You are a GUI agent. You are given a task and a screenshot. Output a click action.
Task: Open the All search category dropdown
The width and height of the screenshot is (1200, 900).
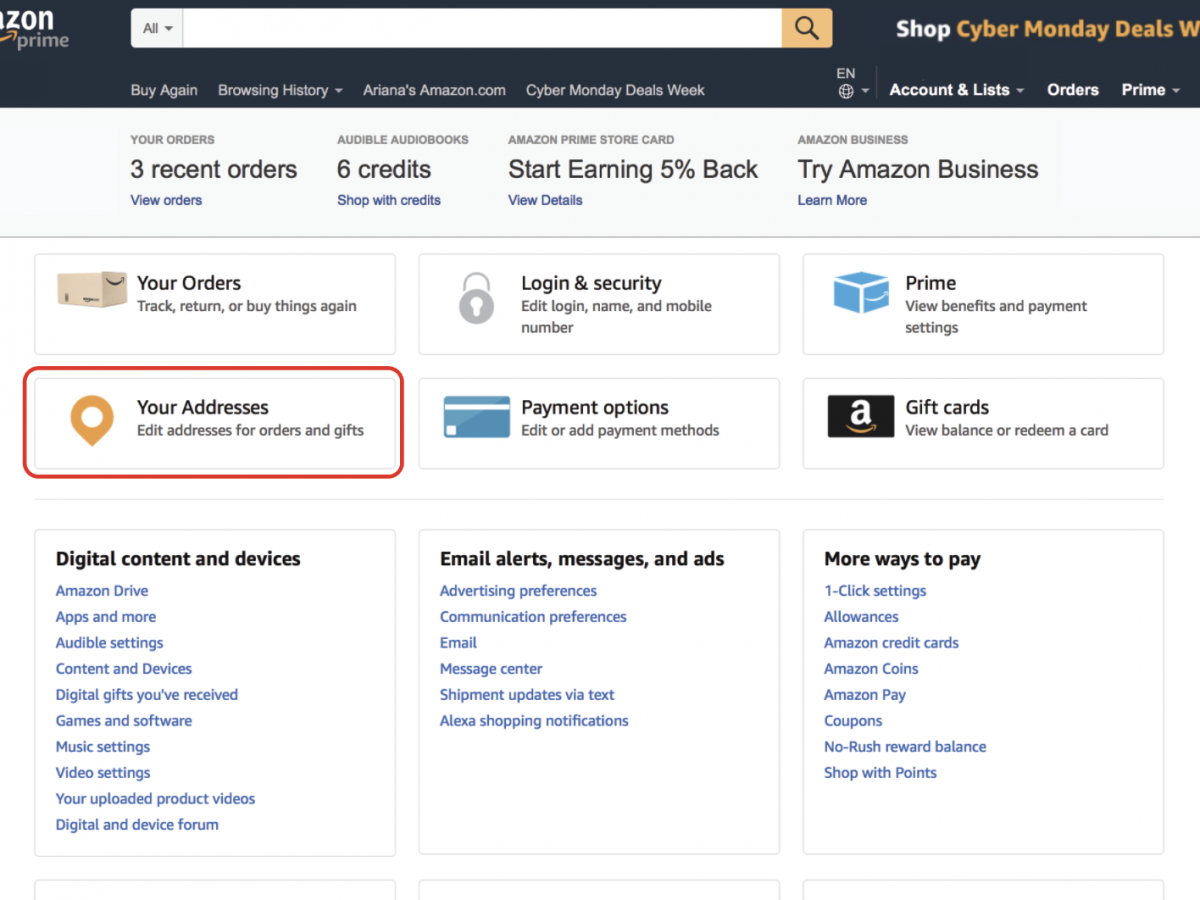point(157,29)
